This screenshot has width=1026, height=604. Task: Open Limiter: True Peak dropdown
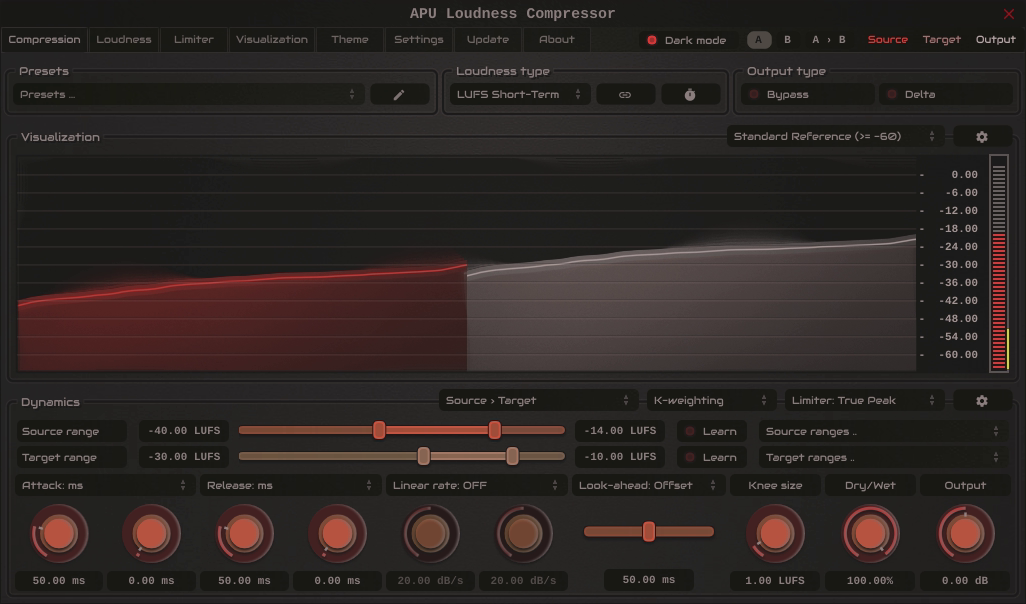pyautogui.click(x=864, y=400)
